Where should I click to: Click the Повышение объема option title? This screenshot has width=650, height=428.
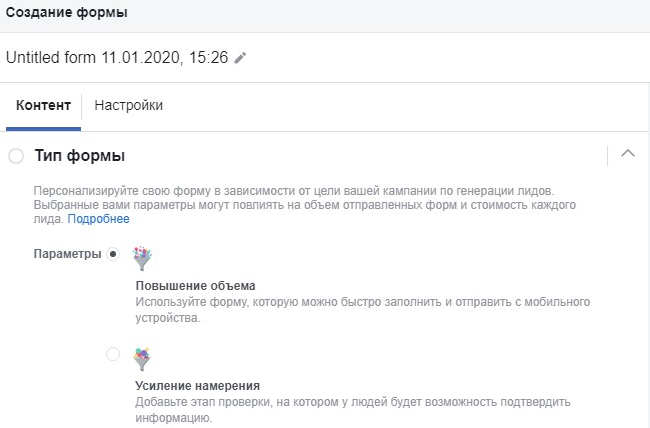[x=195, y=286]
